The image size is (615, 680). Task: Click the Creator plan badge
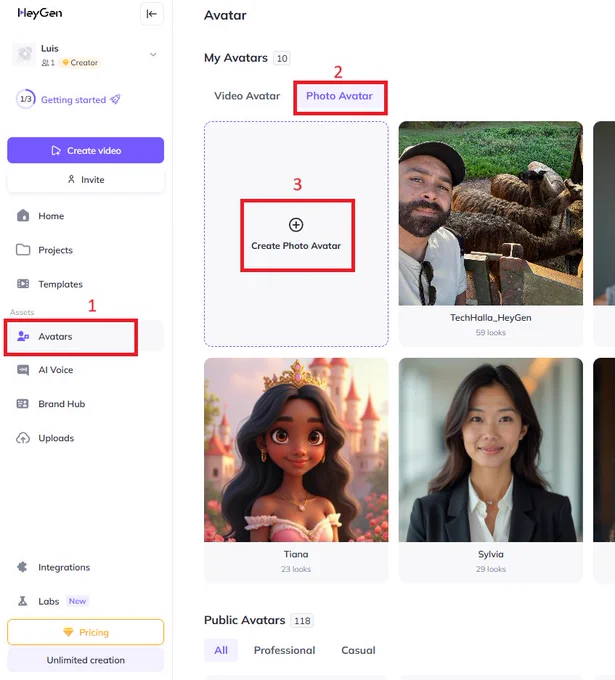click(x=80, y=62)
